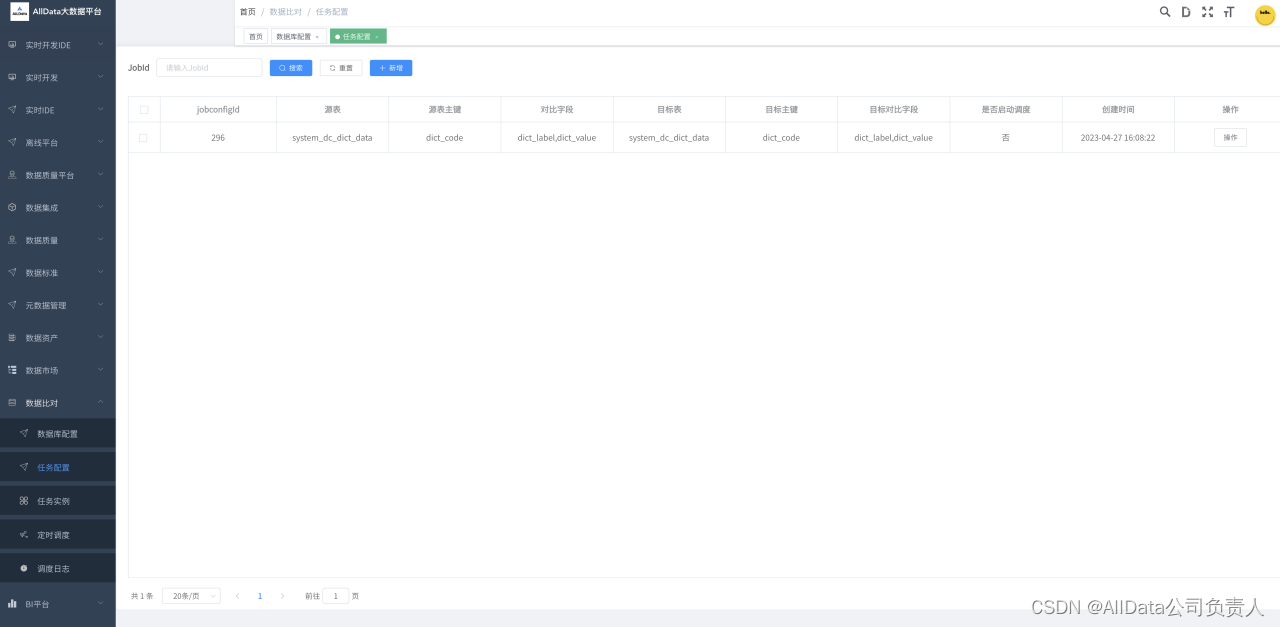Expand the BI平台 menu chevron
1280x627 pixels.
coord(101,603)
